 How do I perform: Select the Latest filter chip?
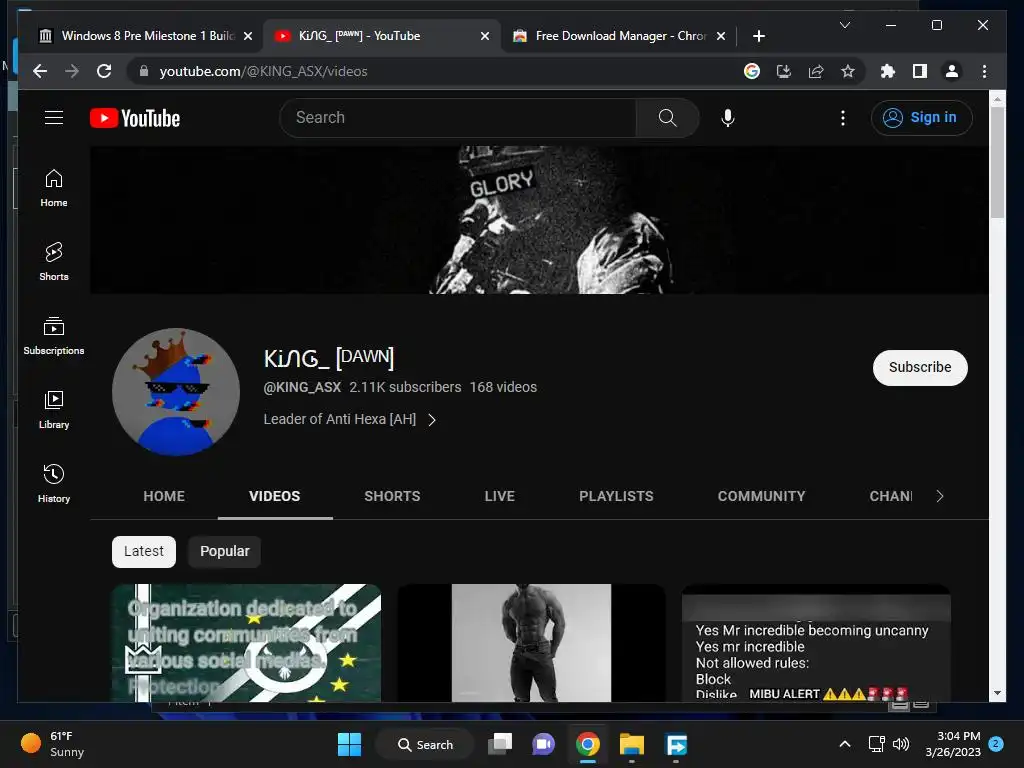click(144, 551)
